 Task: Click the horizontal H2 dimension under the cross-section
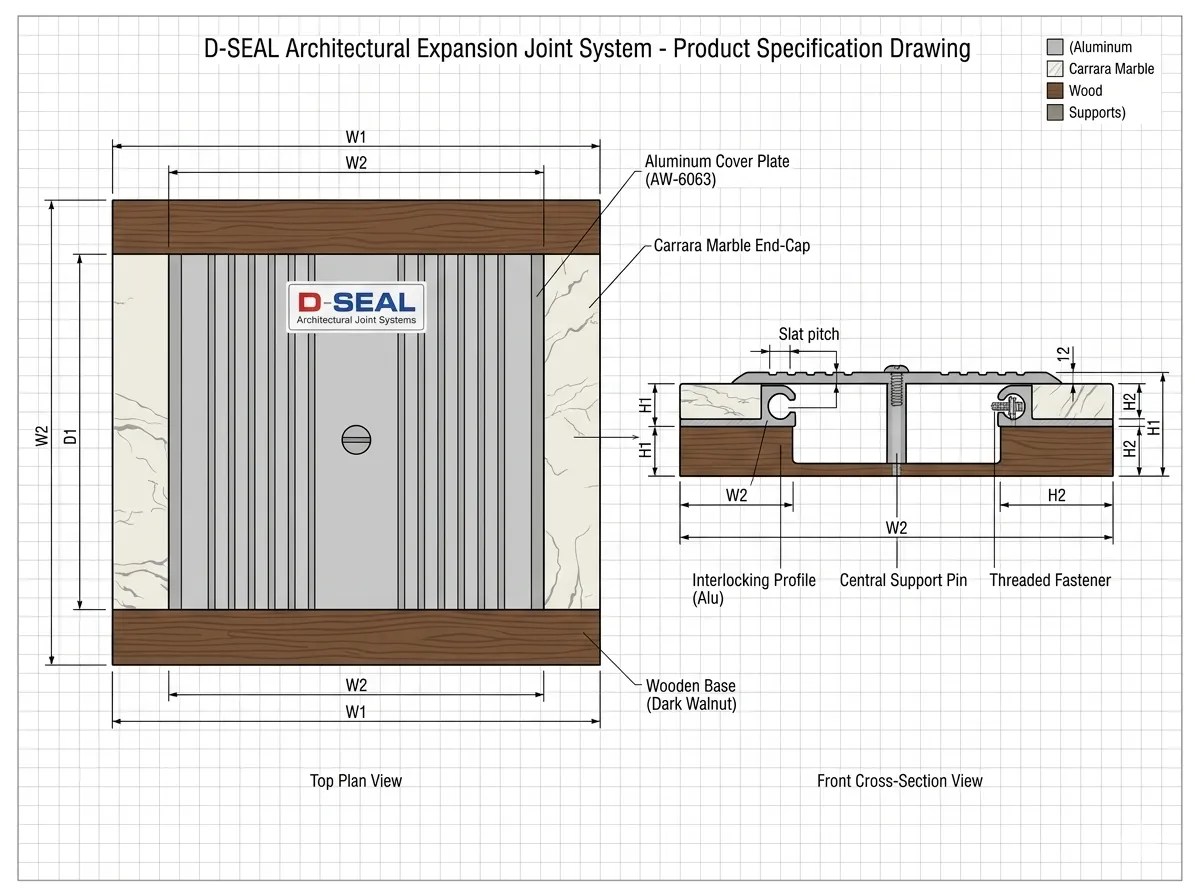pos(1056,495)
